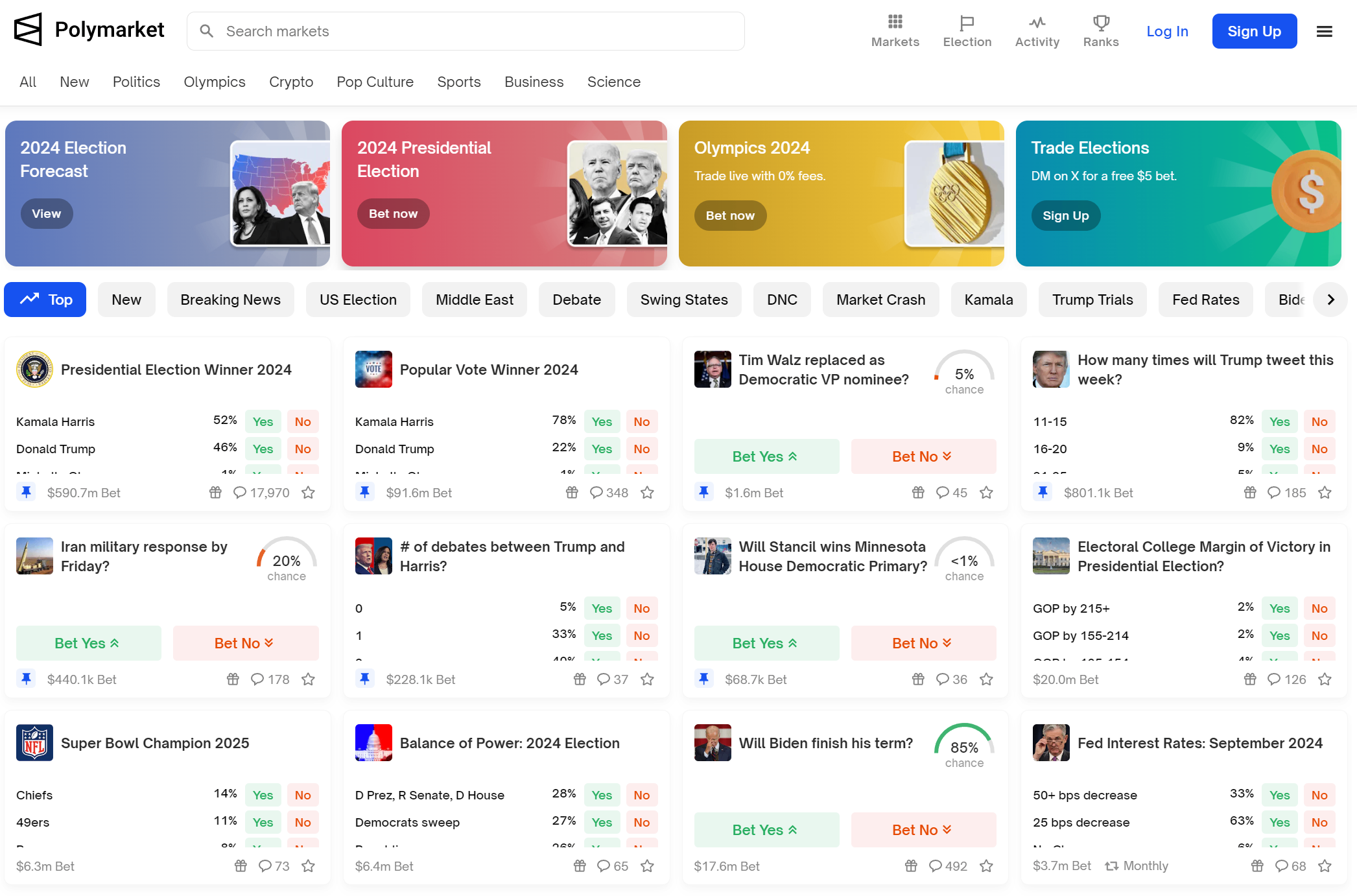Click the Log In link

(x=1167, y=31)
